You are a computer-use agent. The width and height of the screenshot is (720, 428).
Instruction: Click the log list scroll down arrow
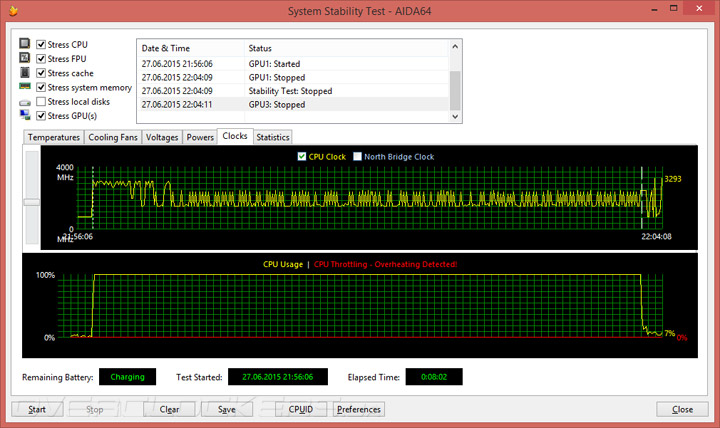[x=455, y=117]
